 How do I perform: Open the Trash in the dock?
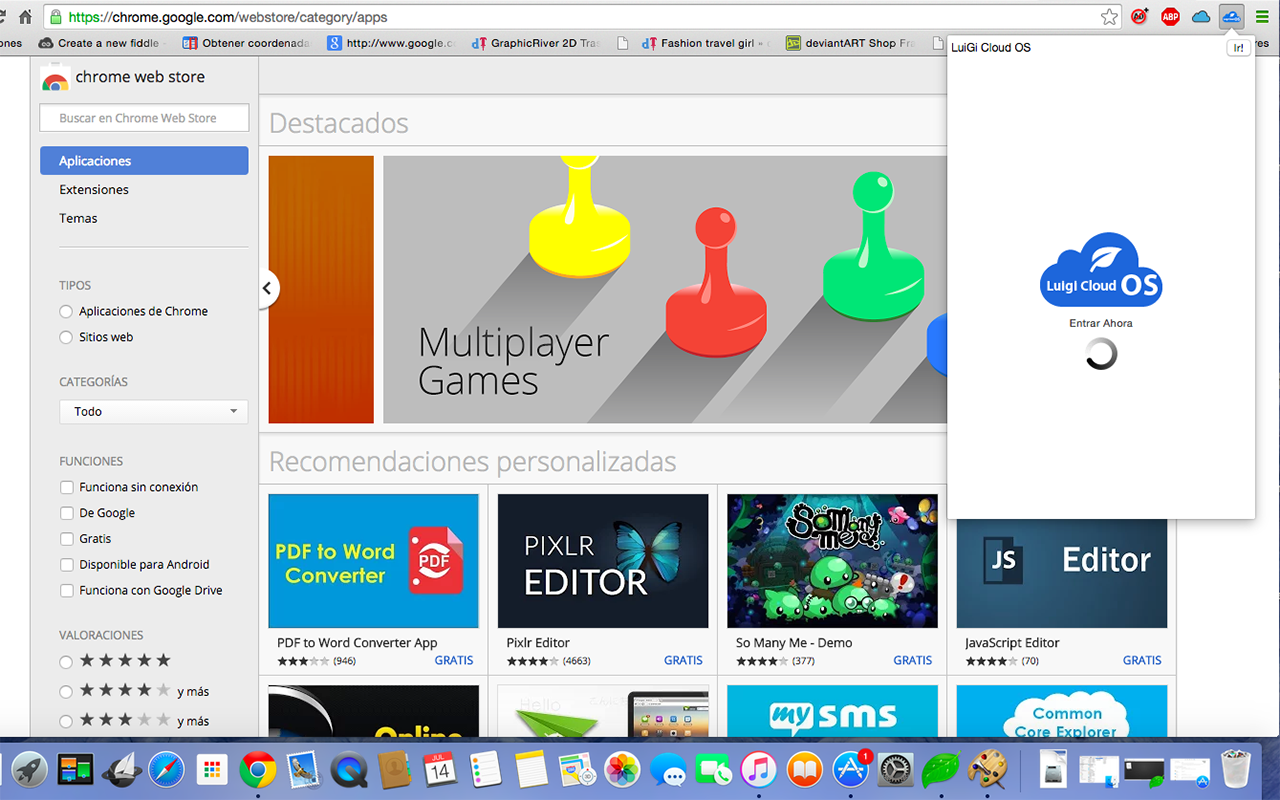tap(1236, 769)
